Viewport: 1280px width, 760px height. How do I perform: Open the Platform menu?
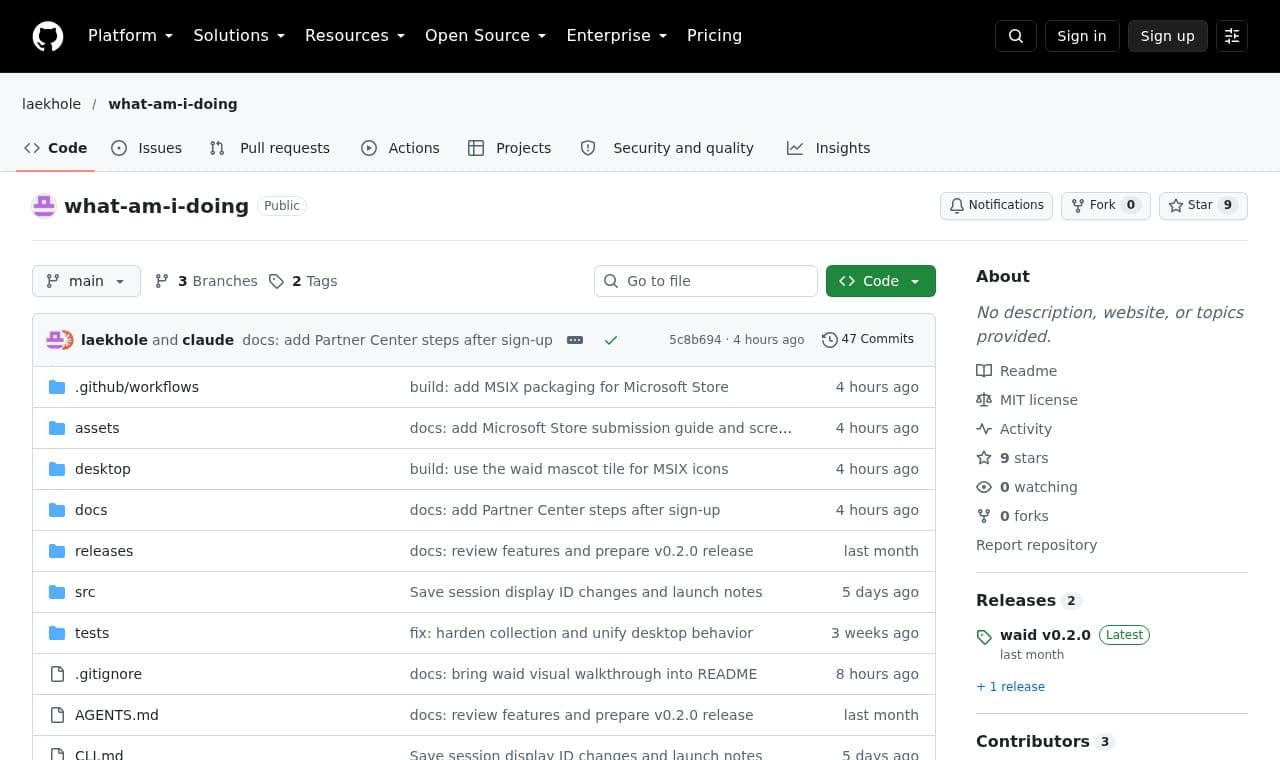131,36
